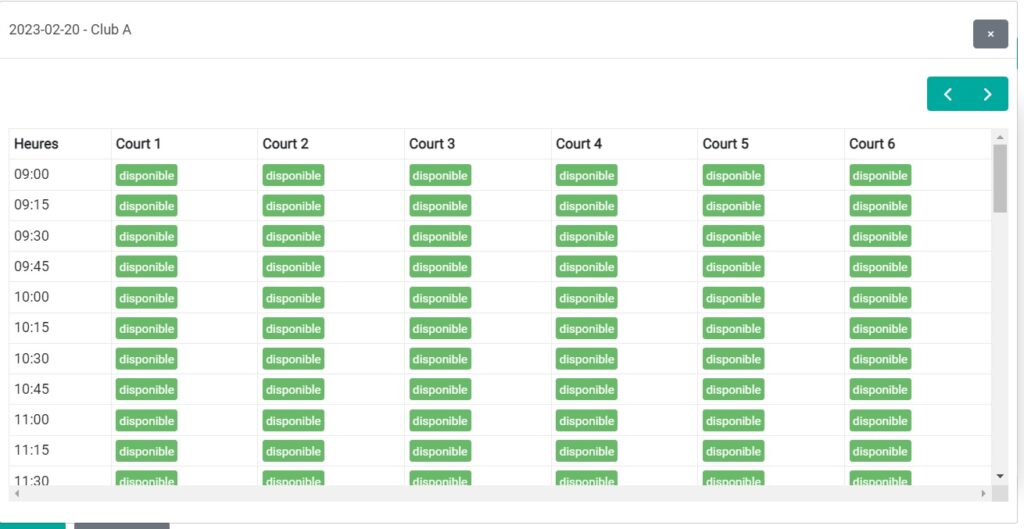Click the 2023-02-20 - Club A title
This screenshot has width=1024, height=529.
[x=70, y=30]
